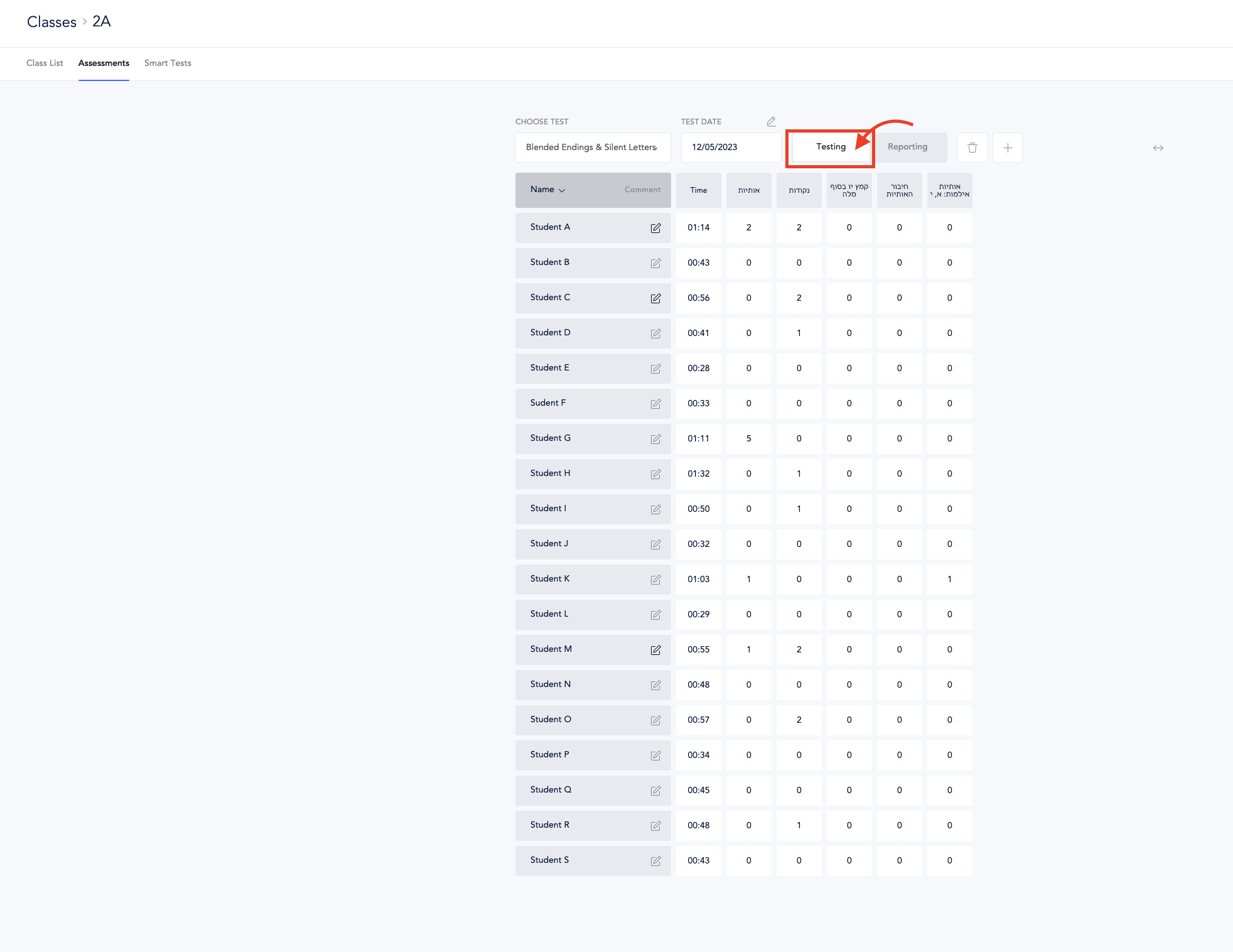Click the edit icon next to Student S
This screenshot has width=1233, height=952.
coord(655,861)
